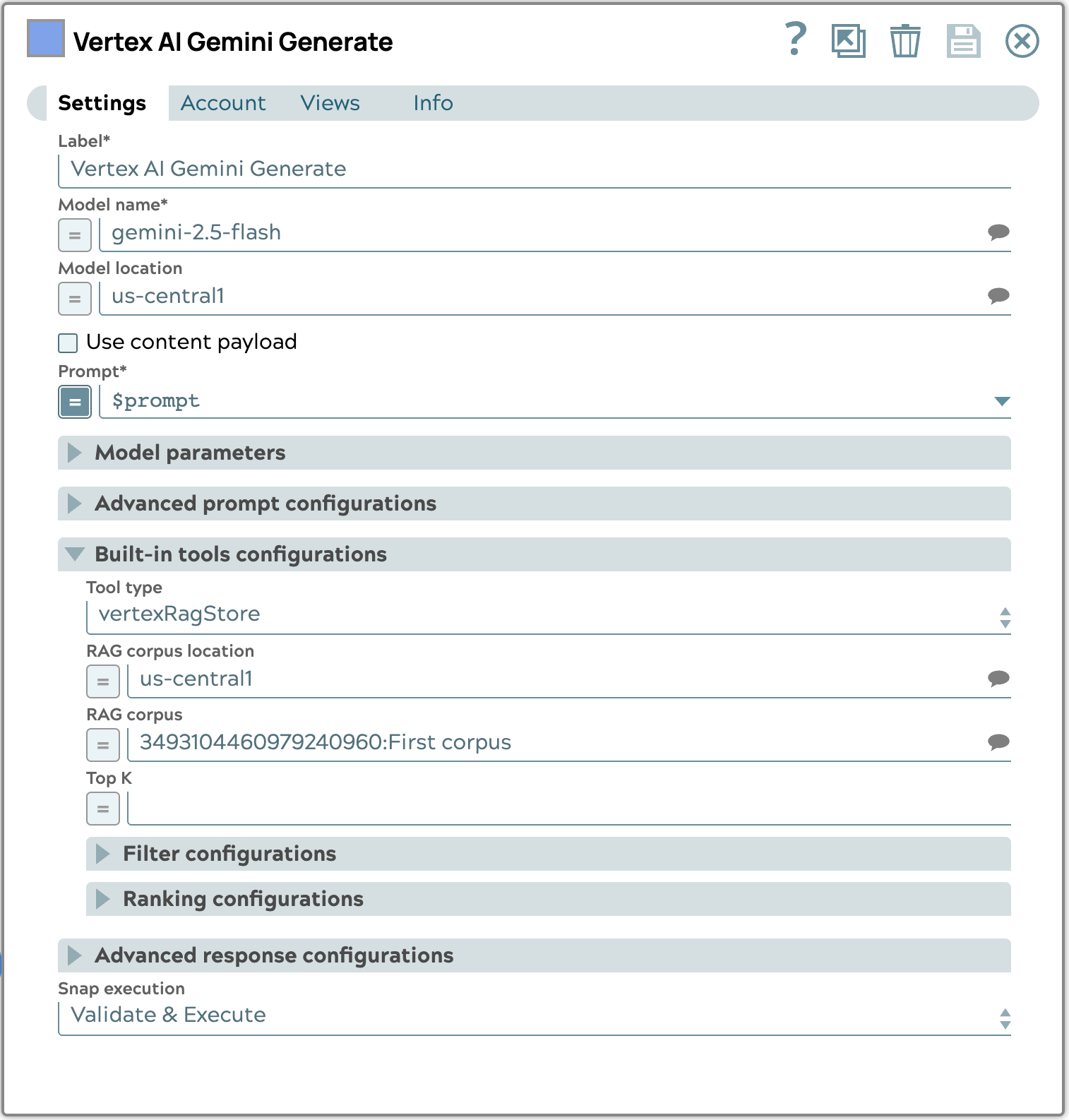
Task: Click the Model name suggestions bubble icon
Action: tap(998, 232)
